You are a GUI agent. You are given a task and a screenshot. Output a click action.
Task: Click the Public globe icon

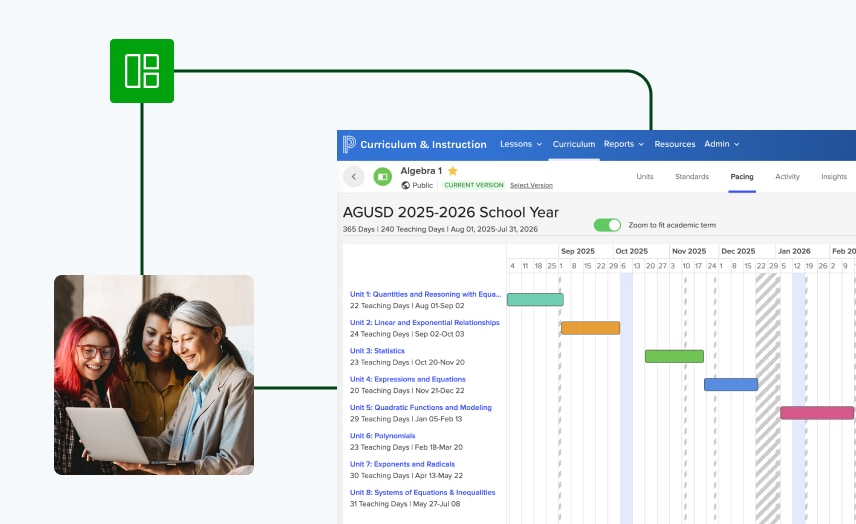pyautogui.click(x=406, y=185)
